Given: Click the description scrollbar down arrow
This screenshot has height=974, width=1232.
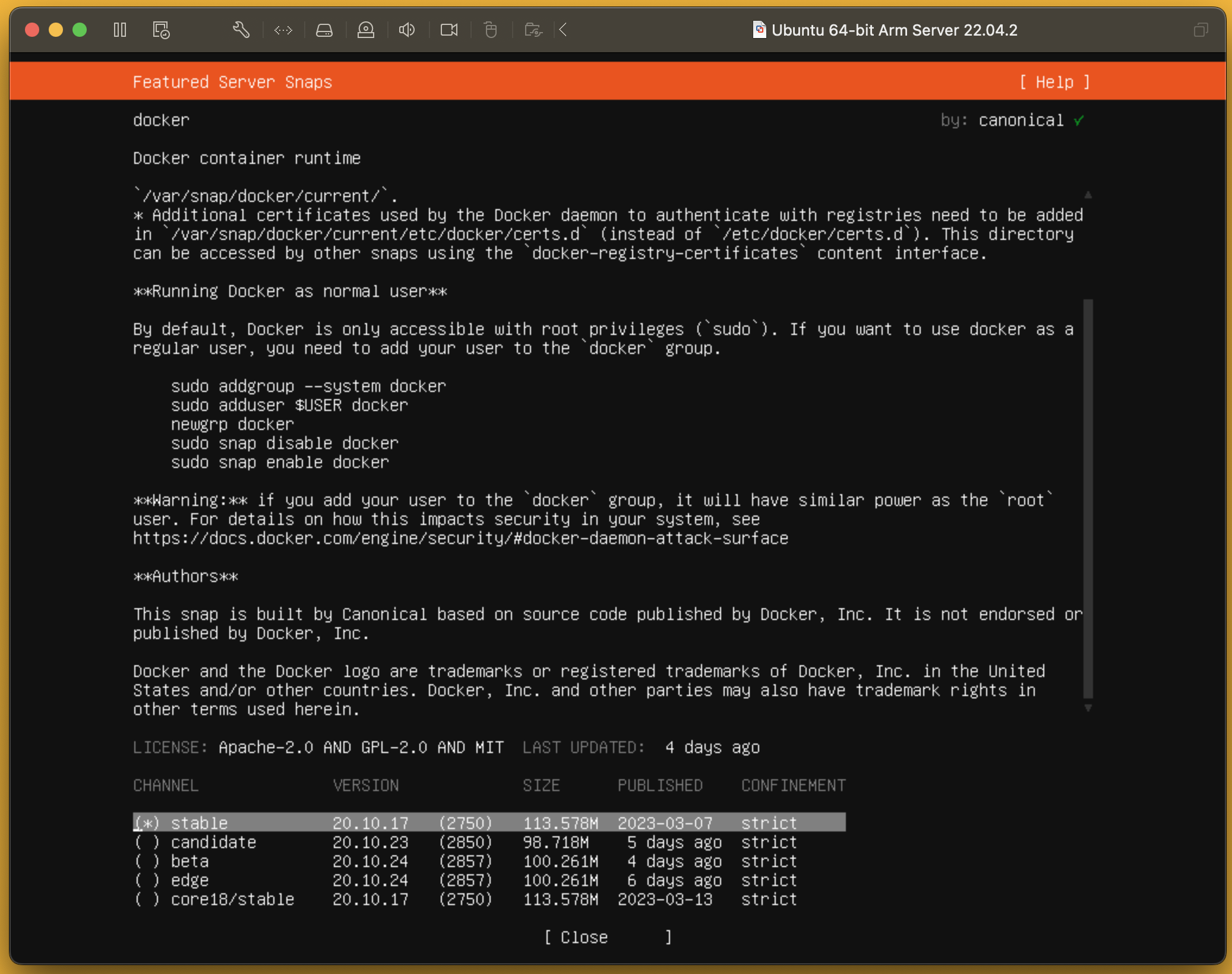Looking at the screenshot, I should coord(1088,708).
